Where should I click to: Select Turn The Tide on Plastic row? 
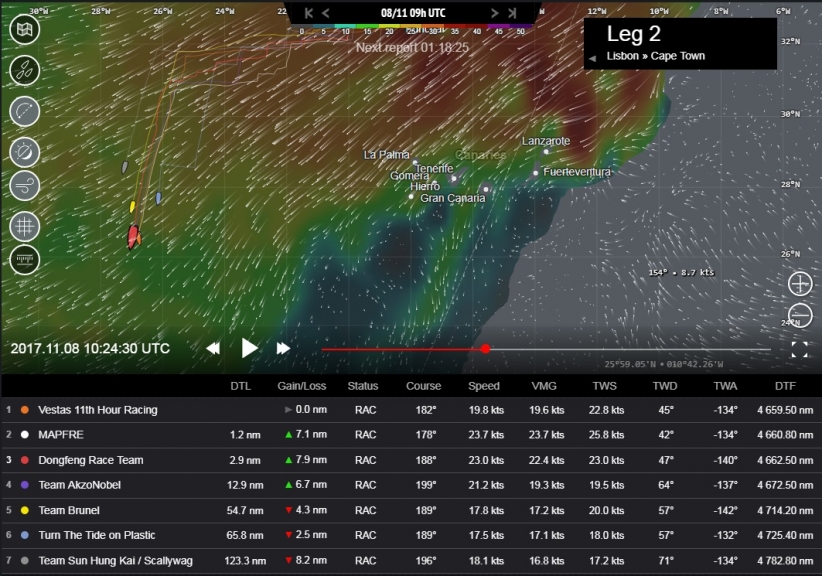(411, 536)
